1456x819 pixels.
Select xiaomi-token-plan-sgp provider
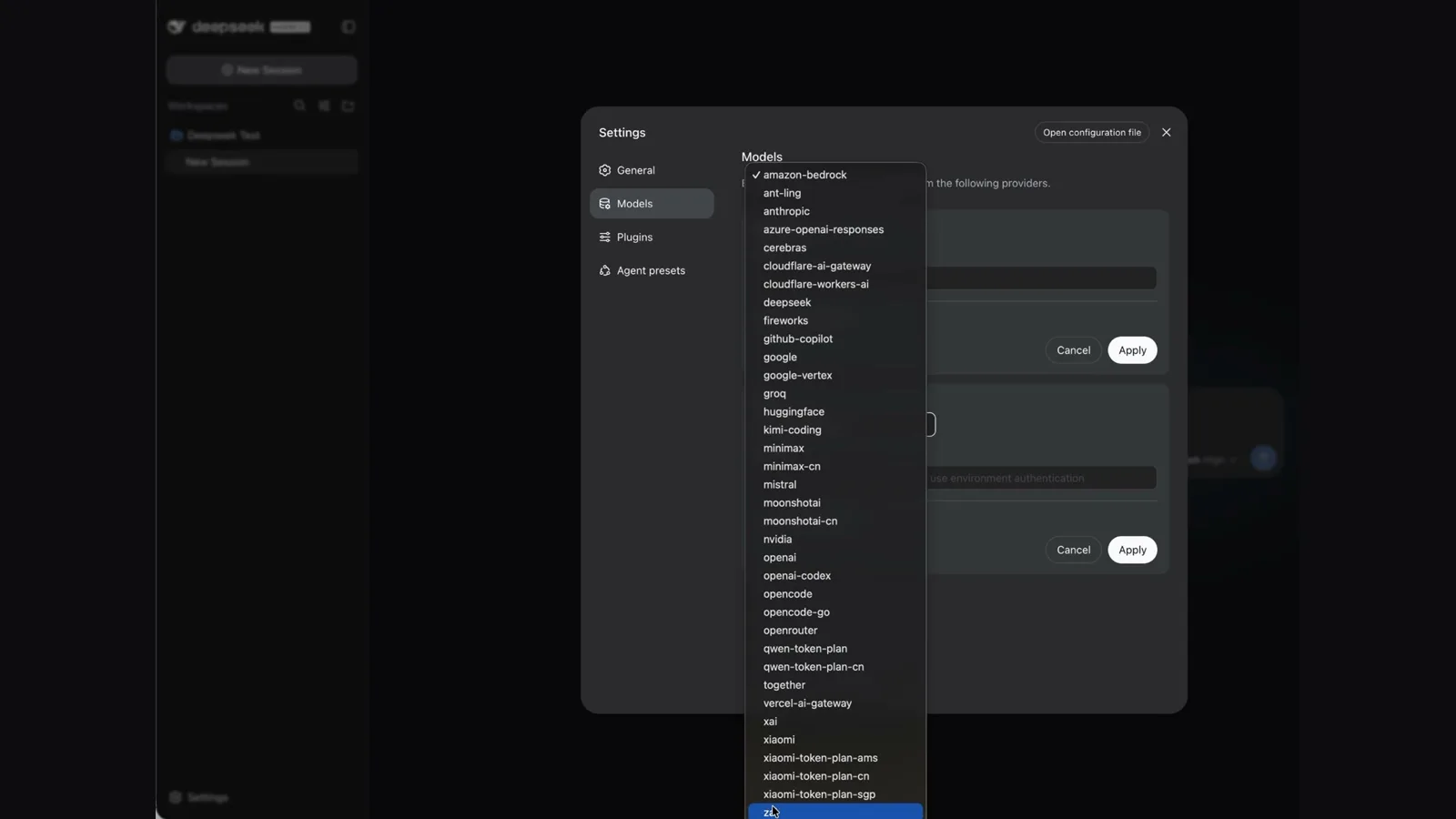click(835, 794)
